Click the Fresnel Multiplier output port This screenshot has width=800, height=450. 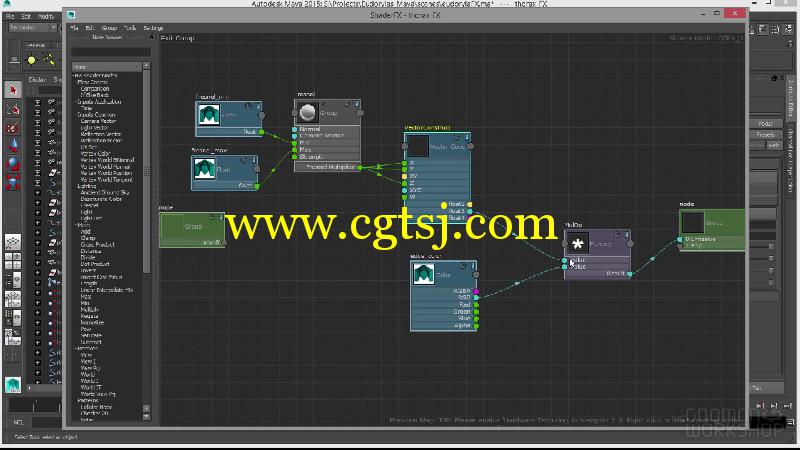point(360,167)
